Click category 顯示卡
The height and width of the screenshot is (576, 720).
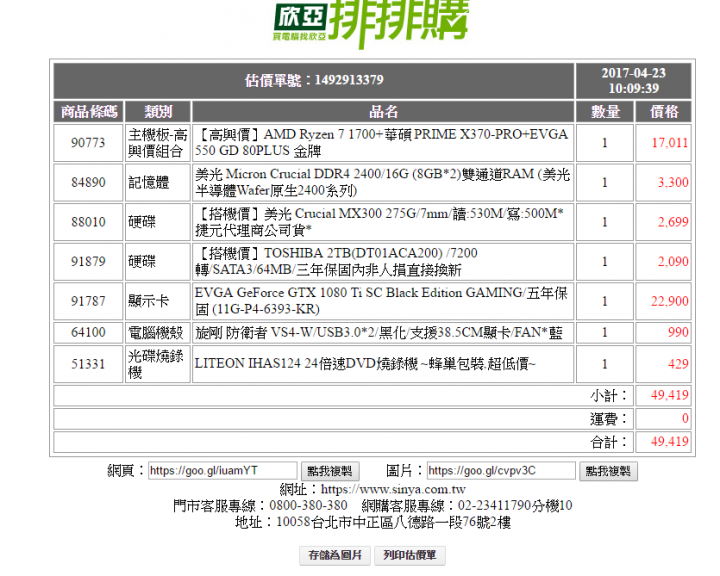click(148, 301)
